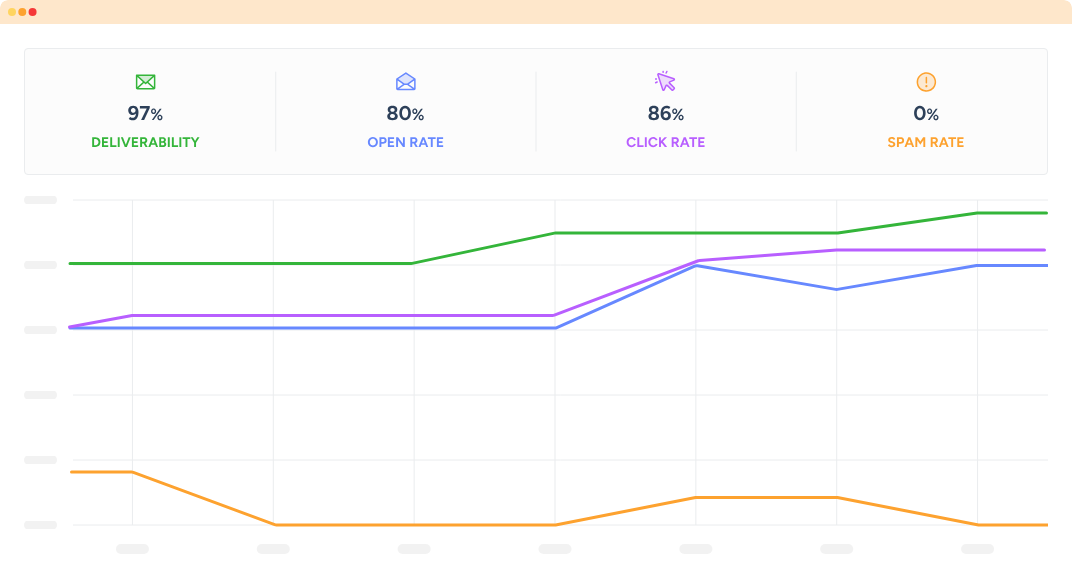Click the yellow window control dot
The width and height of the screenshot is (1072, 582).
coord(12,12)
